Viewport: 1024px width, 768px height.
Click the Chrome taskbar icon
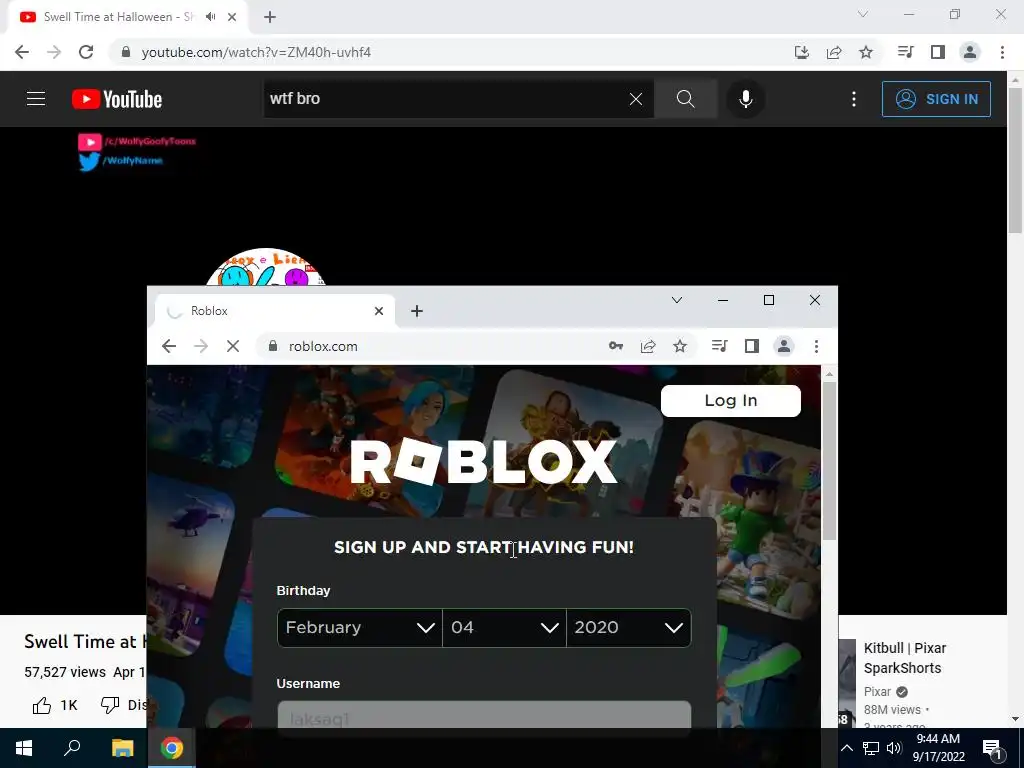point(172,748)
